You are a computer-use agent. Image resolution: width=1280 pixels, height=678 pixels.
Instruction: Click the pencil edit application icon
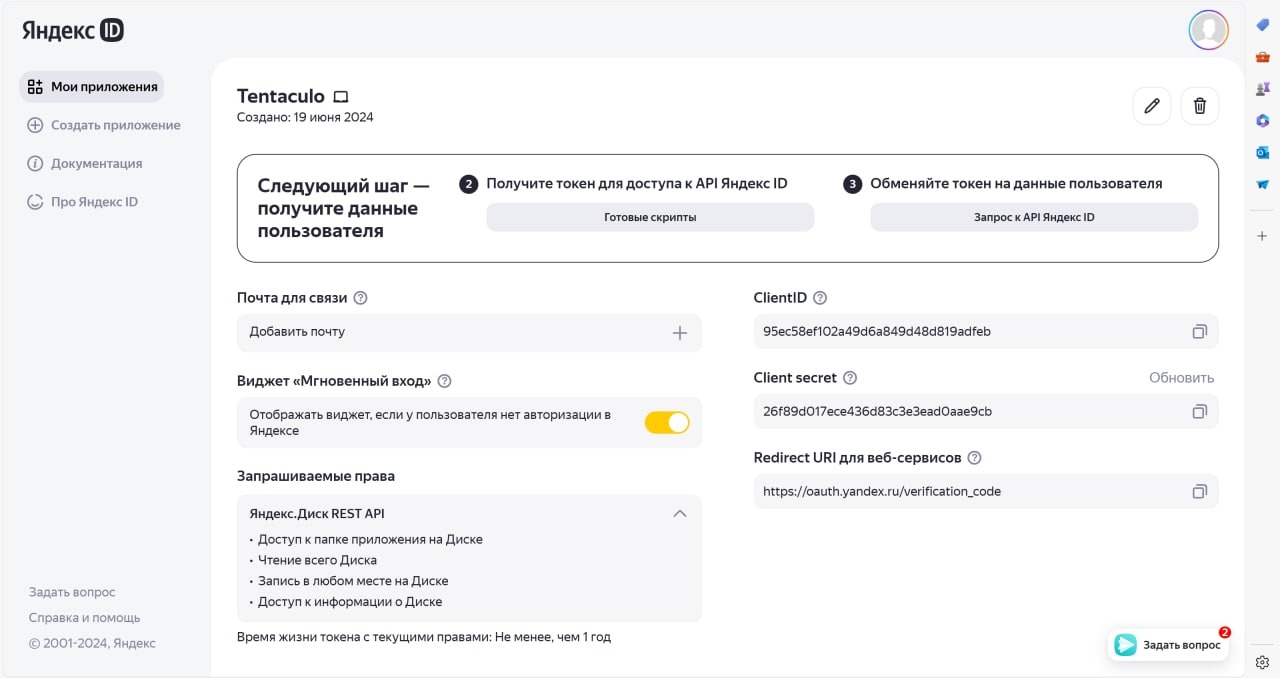[x=1152, y=106]
